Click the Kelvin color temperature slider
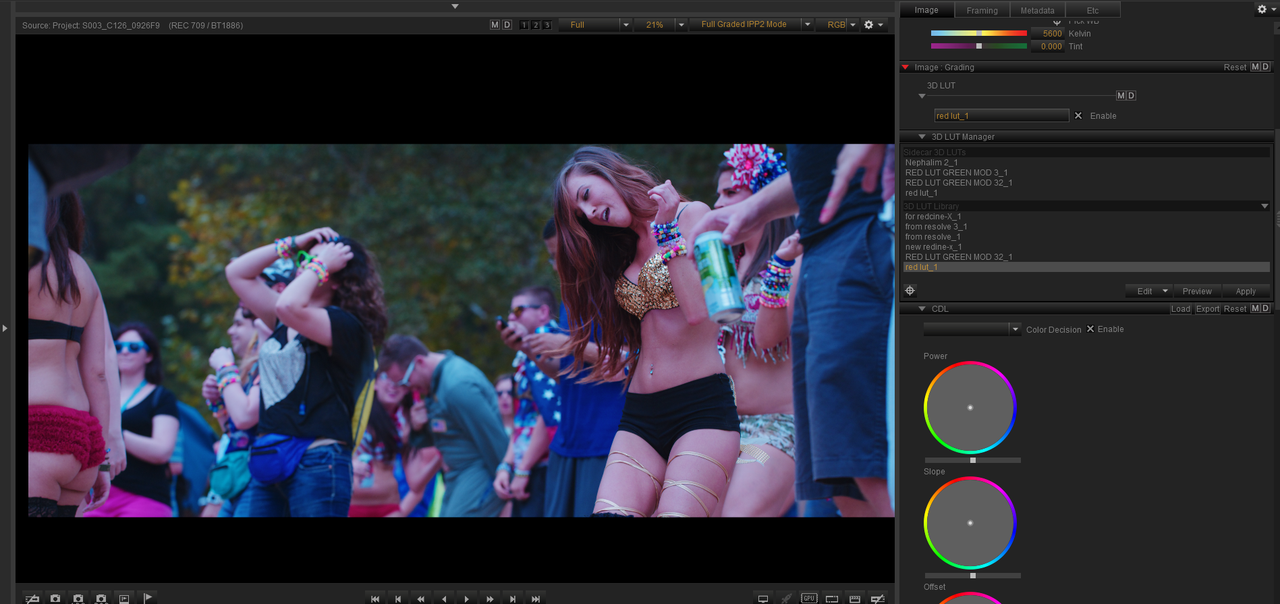 (979, 33)
